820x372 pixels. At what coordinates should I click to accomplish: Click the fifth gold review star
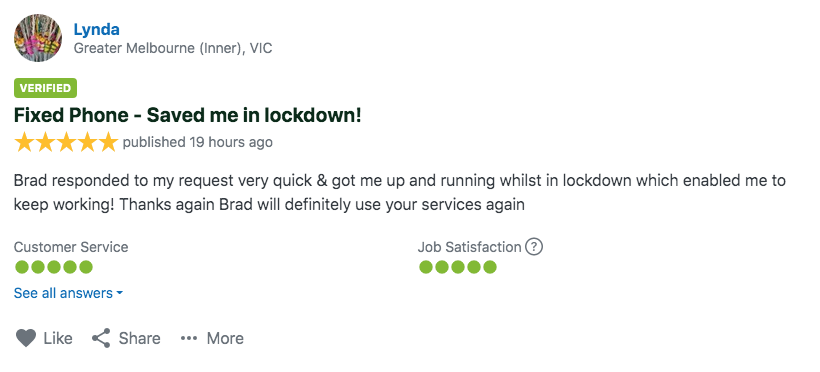pyautogui.click(x=108, y=142)
